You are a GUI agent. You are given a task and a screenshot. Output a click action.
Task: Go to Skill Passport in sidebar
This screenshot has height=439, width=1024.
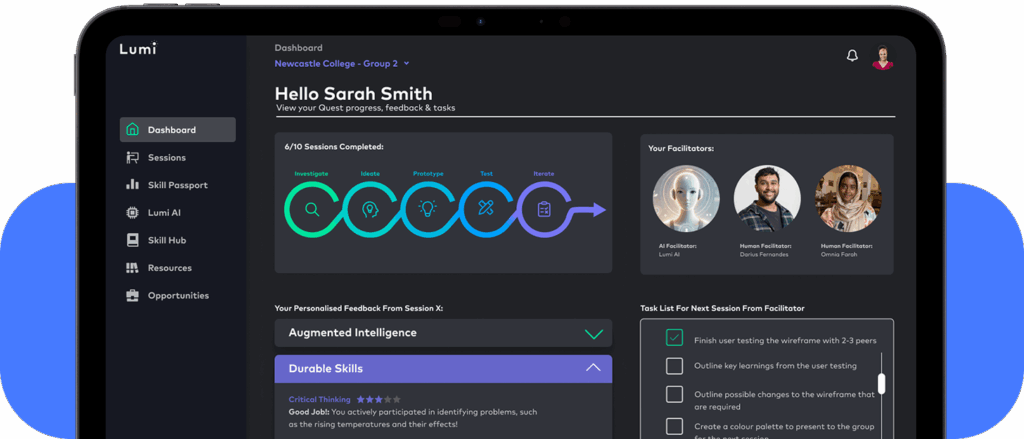pos(177,185)
